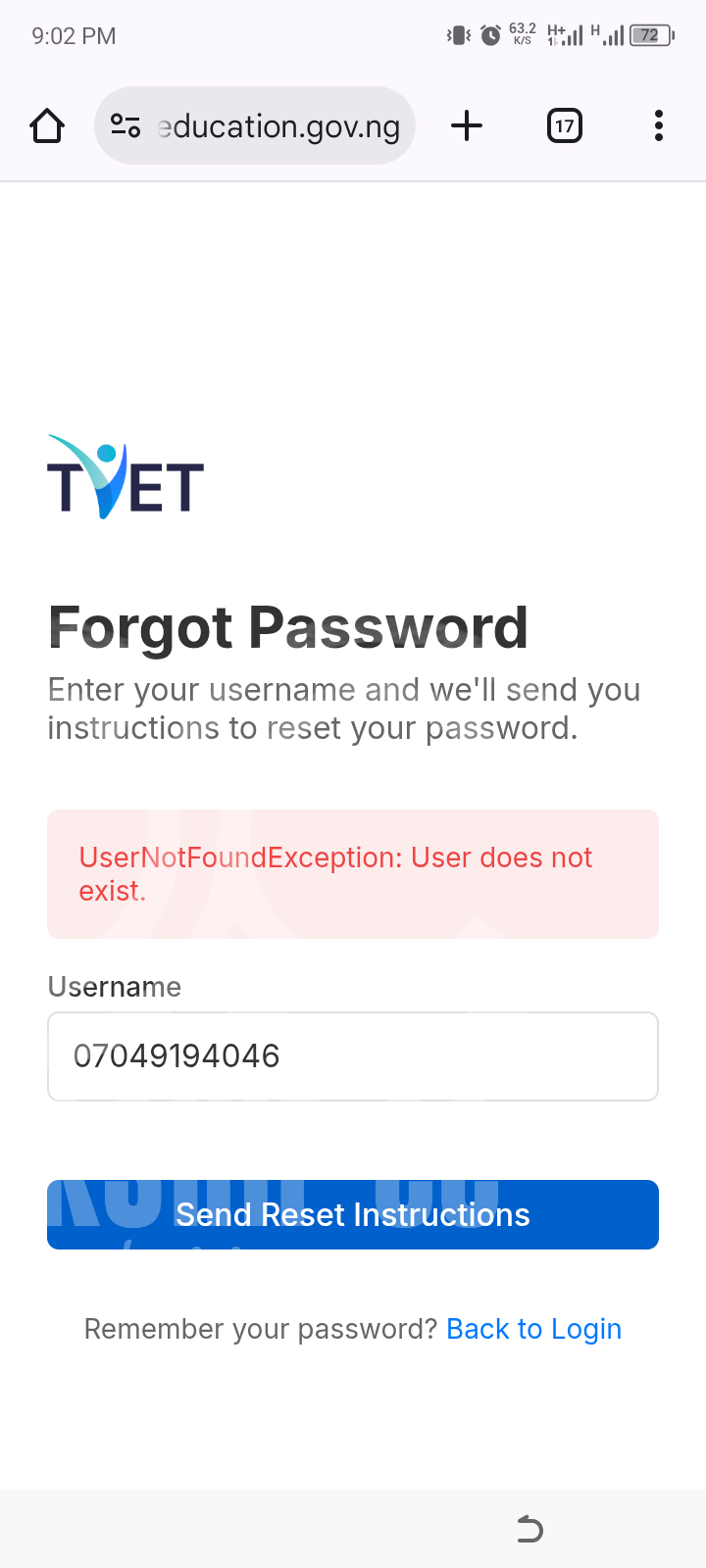The width and height of the screenshot is (706, 1568).
Task: Tap the network speed K/S indicator
Action: 523,34
